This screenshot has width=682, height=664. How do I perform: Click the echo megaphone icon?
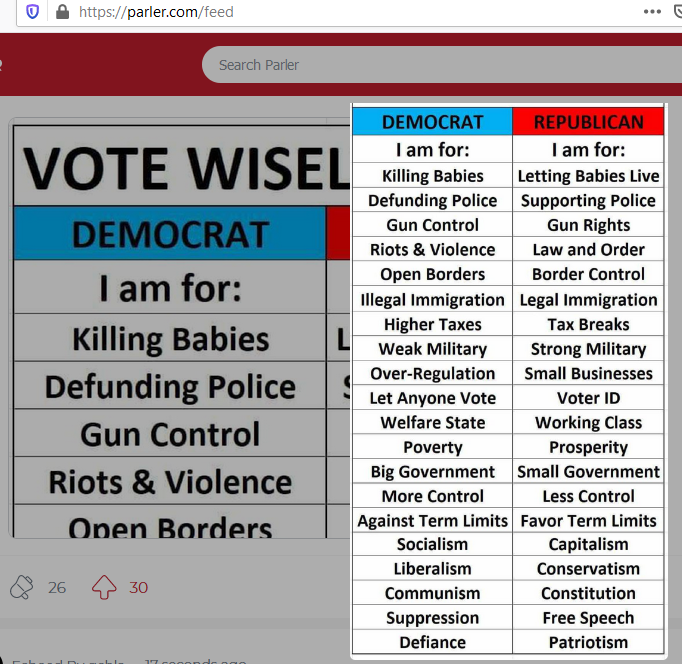pyautogui.click(x=22, y=587)
